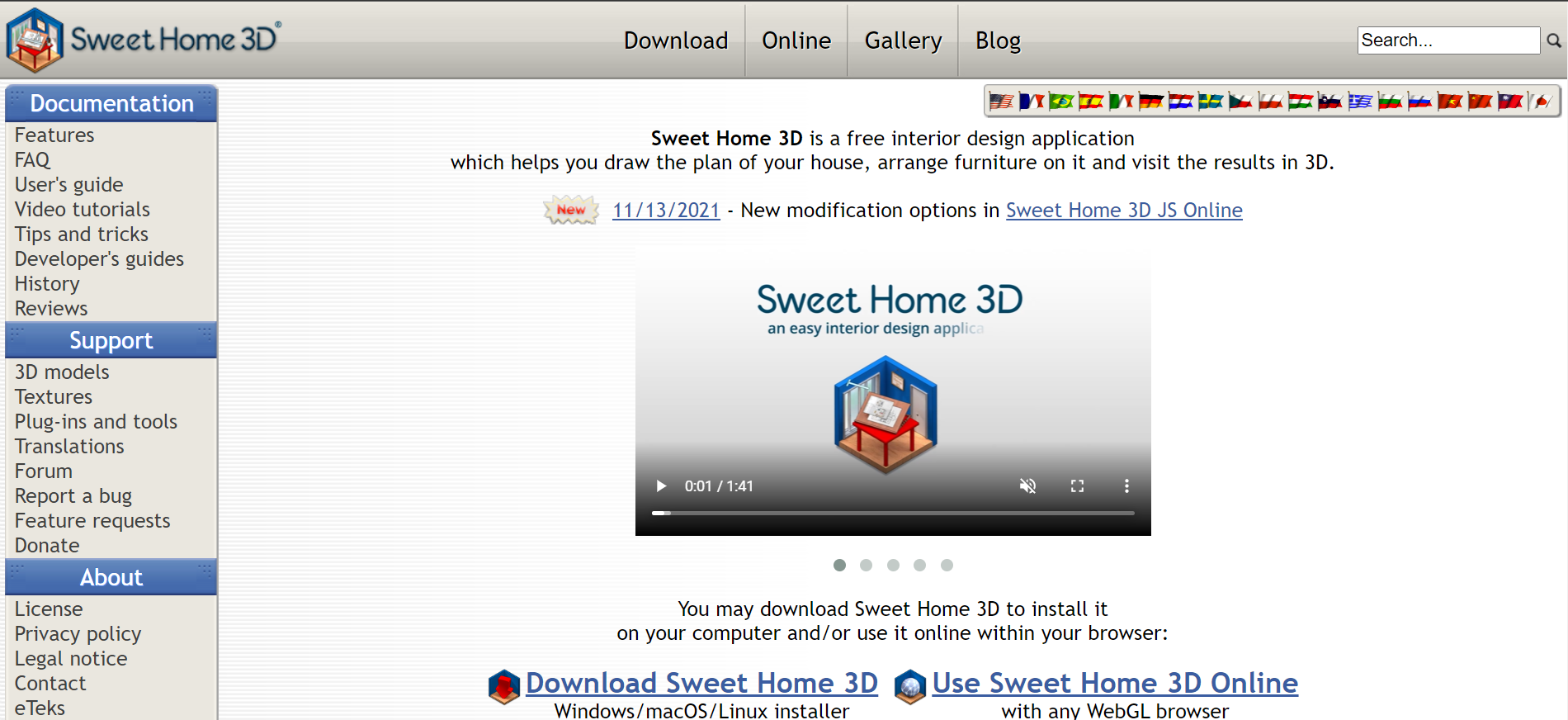Select the Czech flag language
The height and width of the screenshot is (720, 1568).
(1240, 102)
